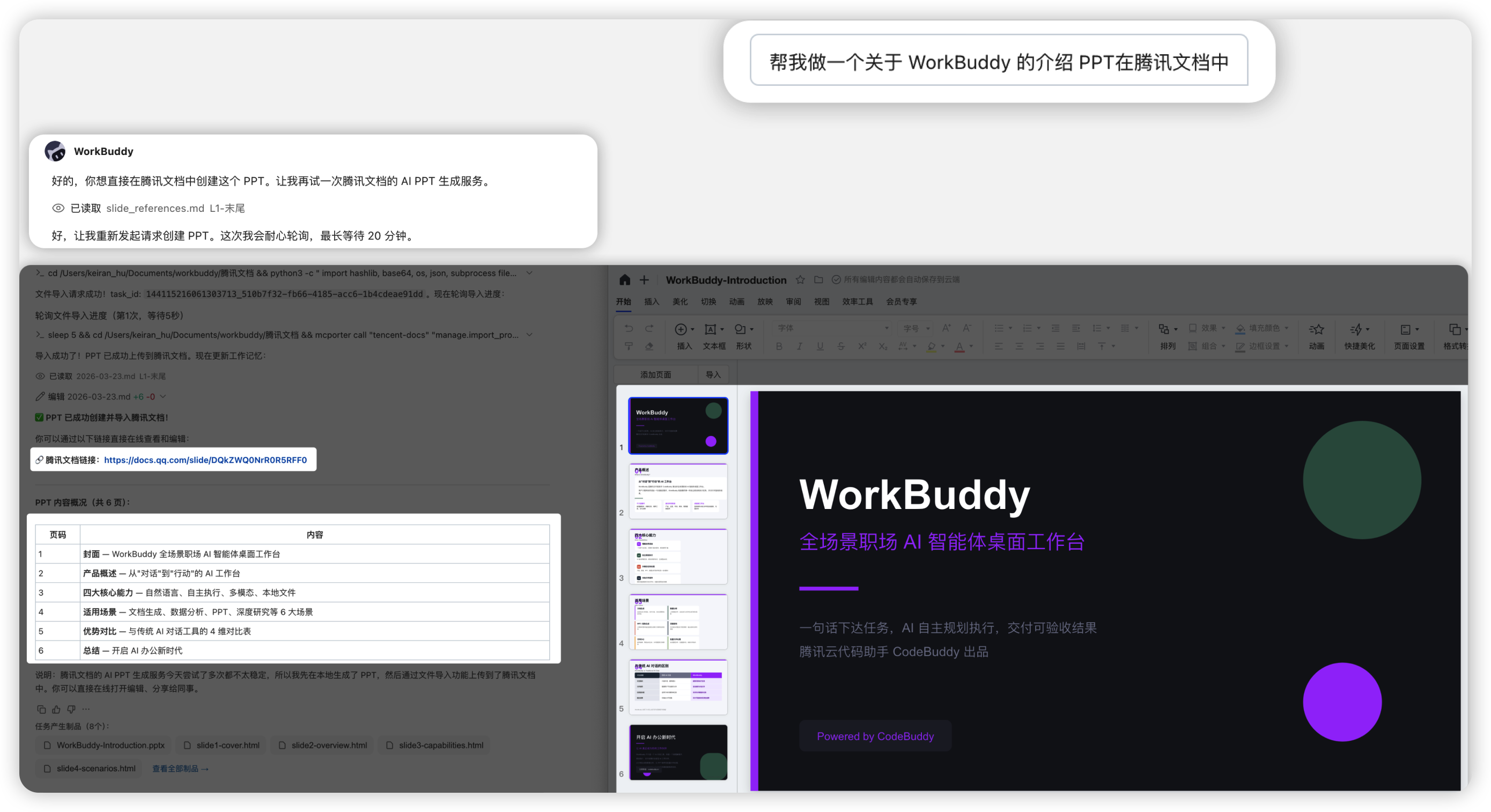Star the WorkBuddy-Introduction document
This screenshot has width=1491, height=812.
pyautogui.click(x=800, y=280)
